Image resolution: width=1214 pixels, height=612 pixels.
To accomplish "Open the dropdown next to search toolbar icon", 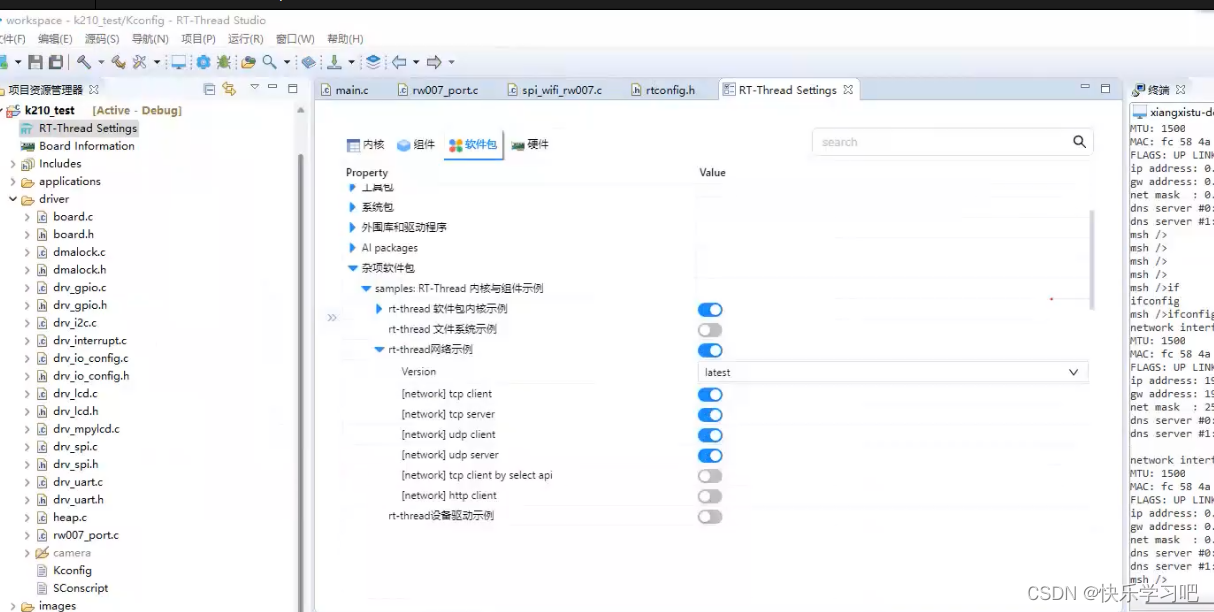I will click(x=287, y=62).
